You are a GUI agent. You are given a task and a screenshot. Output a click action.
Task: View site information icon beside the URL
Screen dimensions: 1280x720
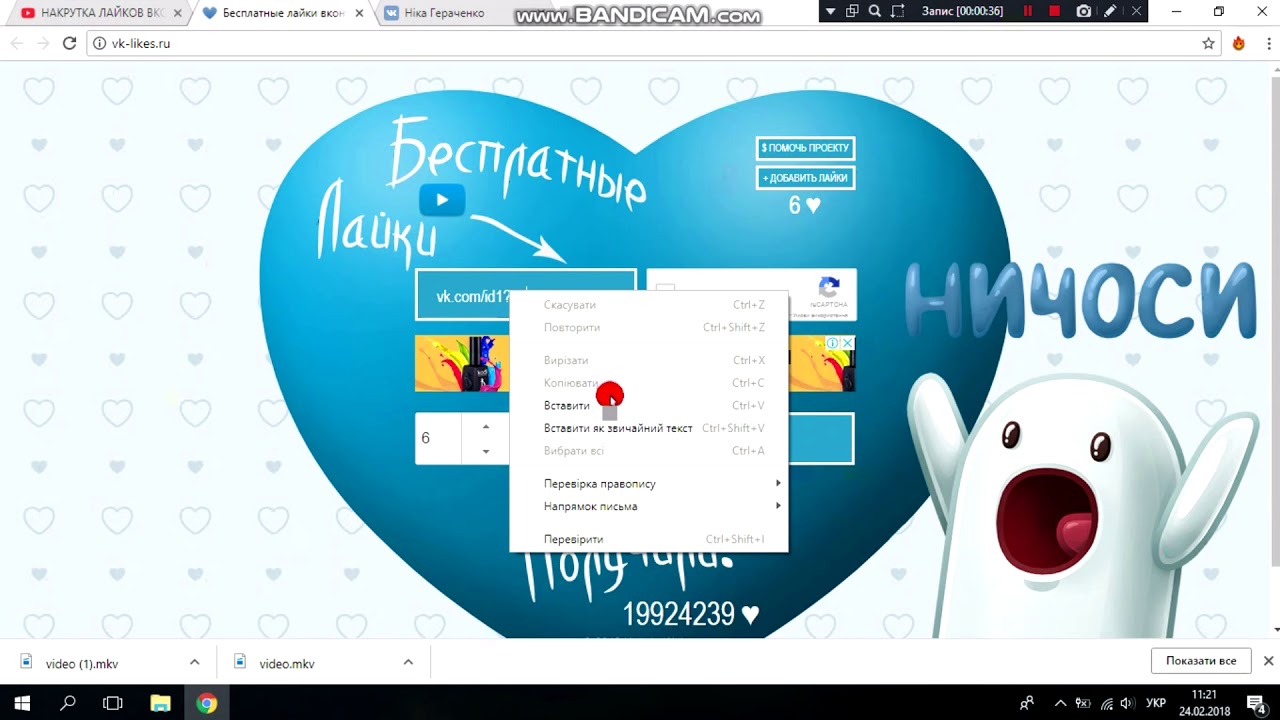coord(100,44)
